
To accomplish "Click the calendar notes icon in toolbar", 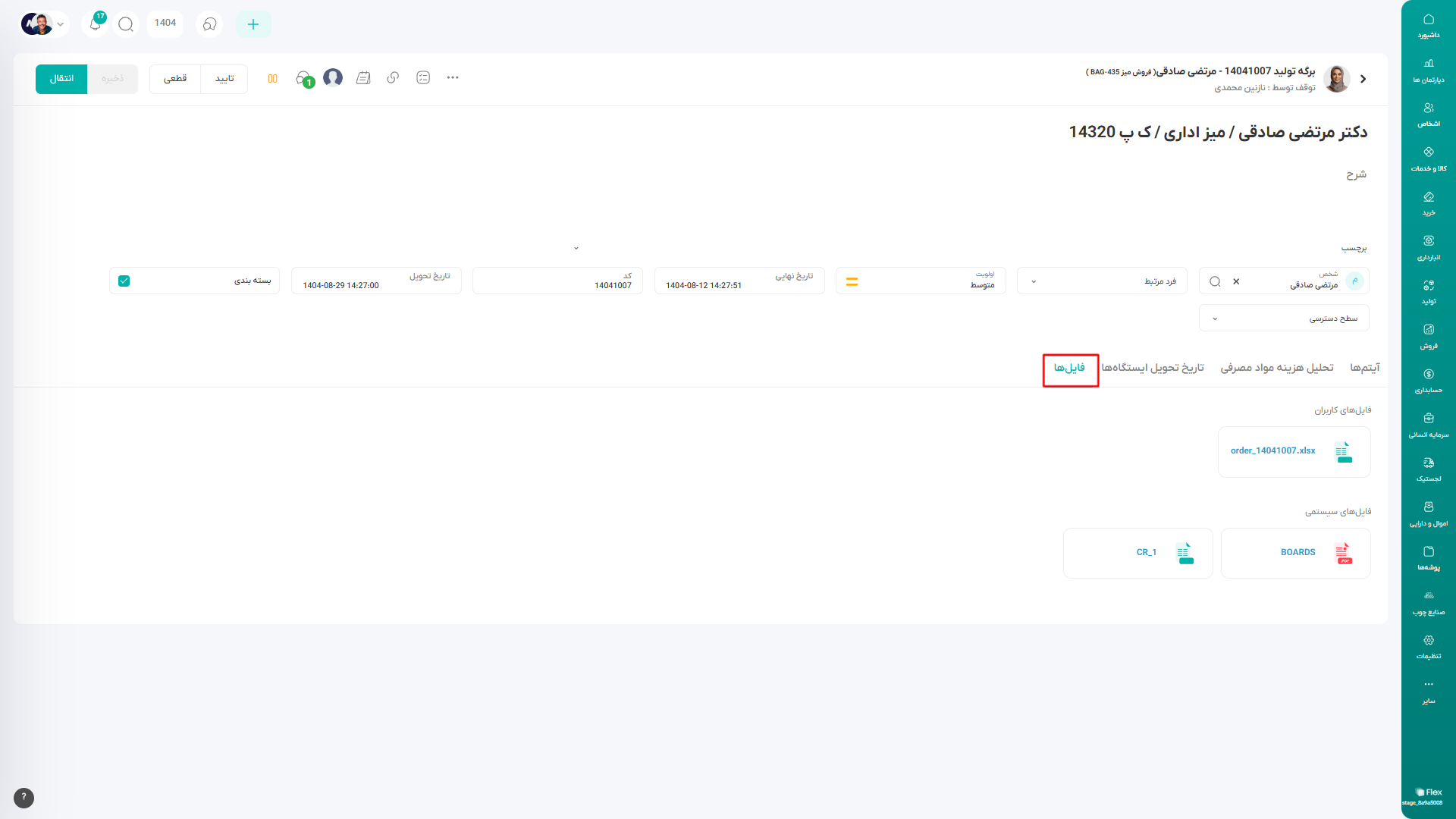I will pos(363,78).
